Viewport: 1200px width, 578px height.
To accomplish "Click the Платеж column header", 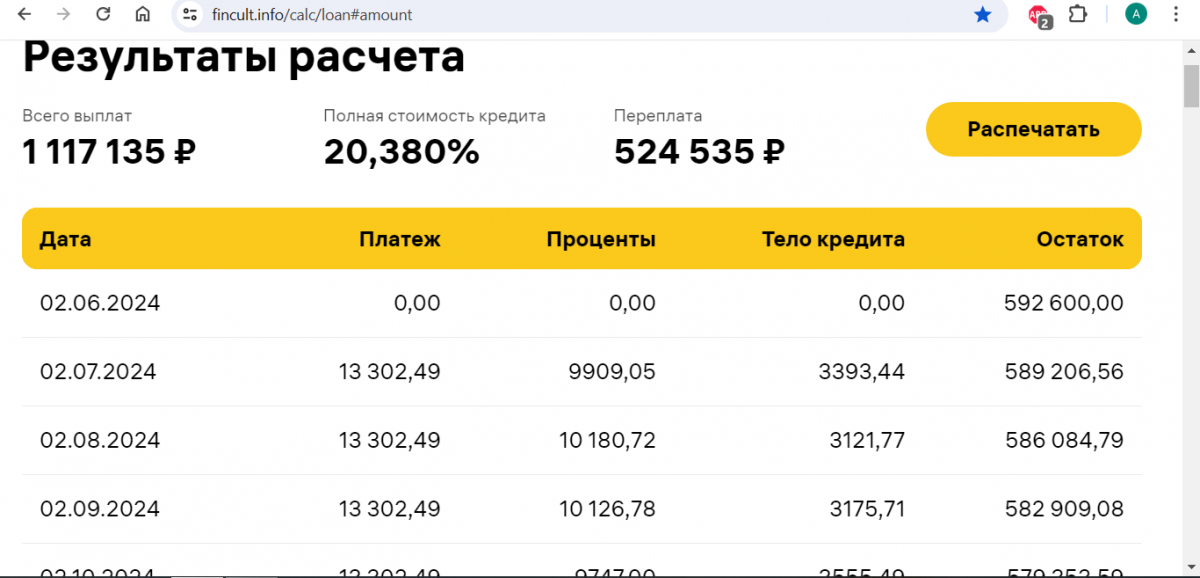I will 400,239.
